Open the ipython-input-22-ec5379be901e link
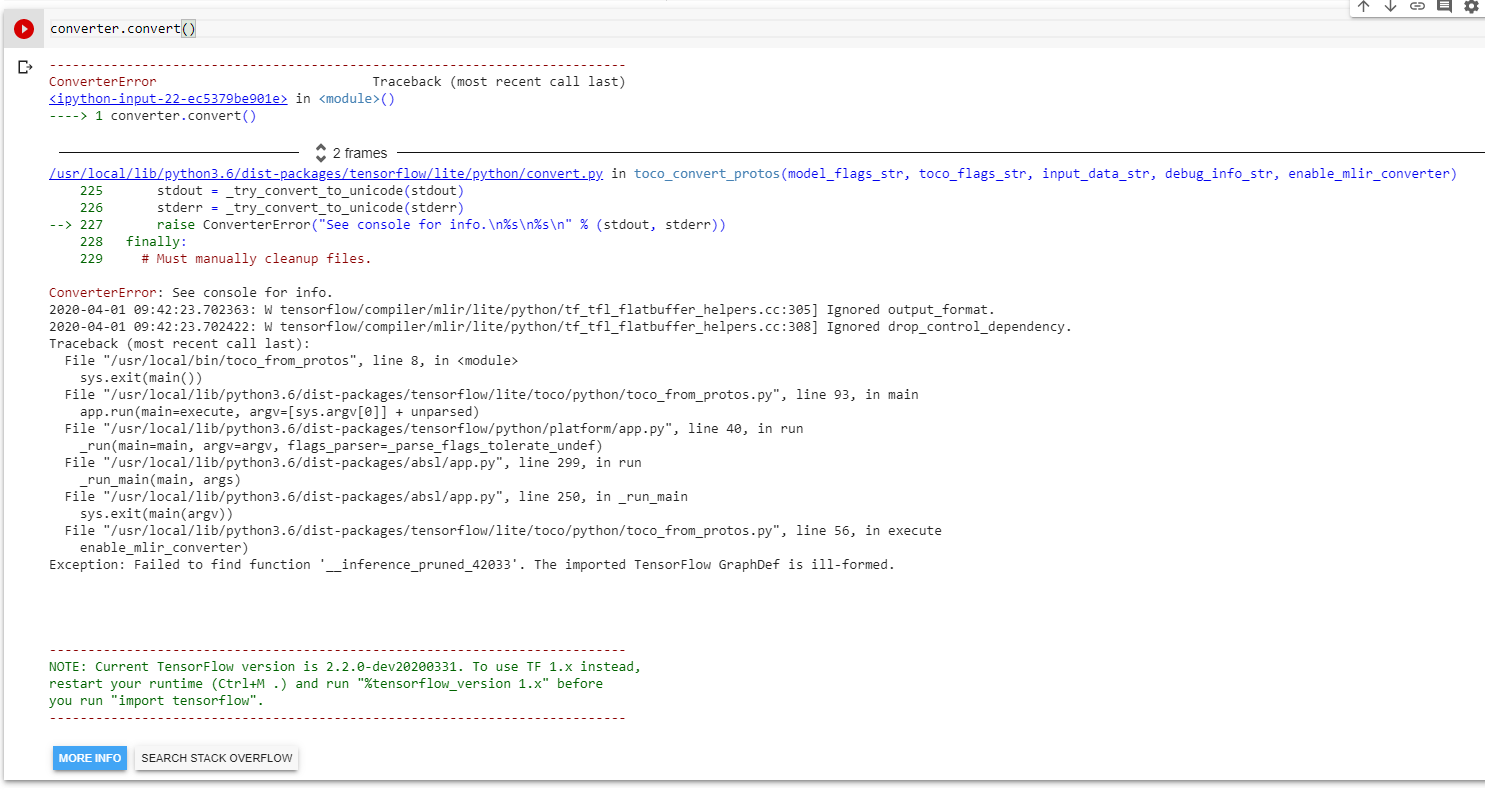The height and width of the screenshot is (791, 1485). 167,98
